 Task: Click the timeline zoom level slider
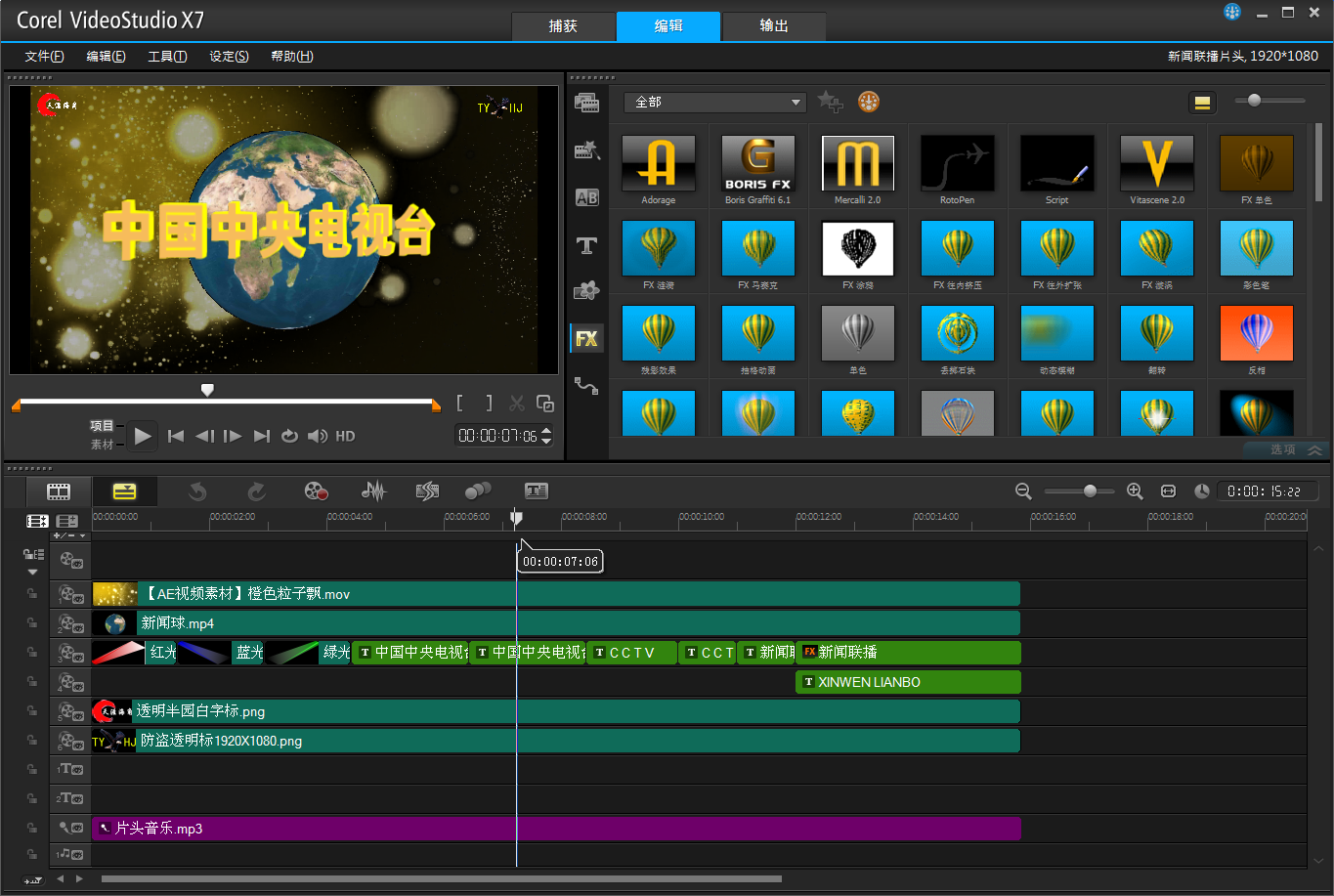[1090, 491]
